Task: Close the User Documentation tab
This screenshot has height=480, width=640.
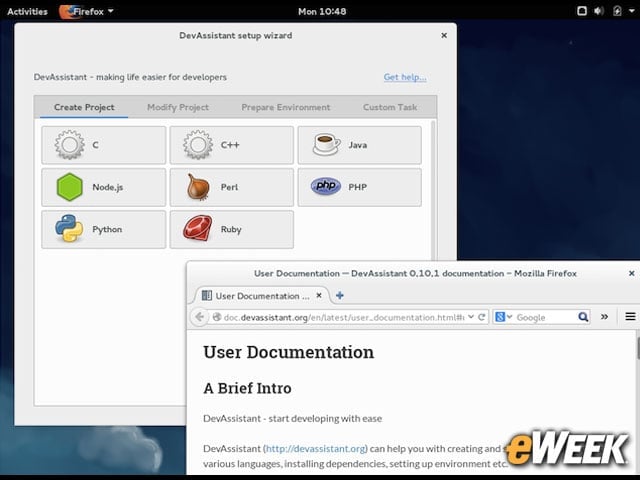Action: [x=319, y=295]
